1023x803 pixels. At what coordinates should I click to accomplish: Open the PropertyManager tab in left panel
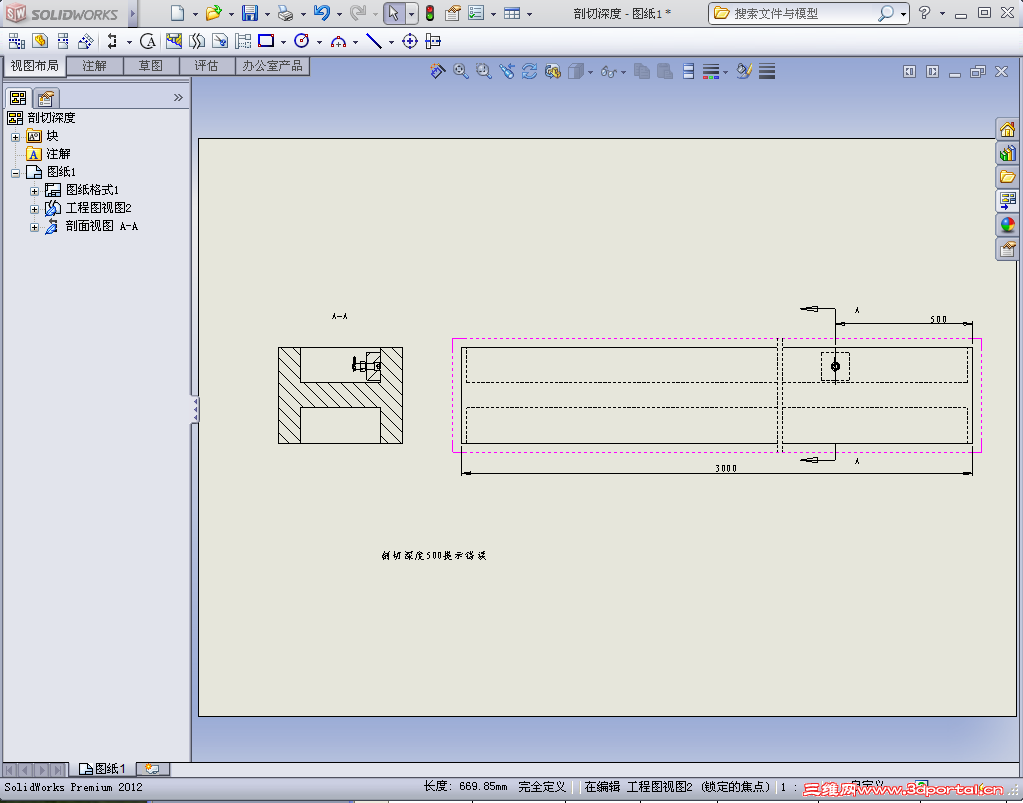point(46,98)
